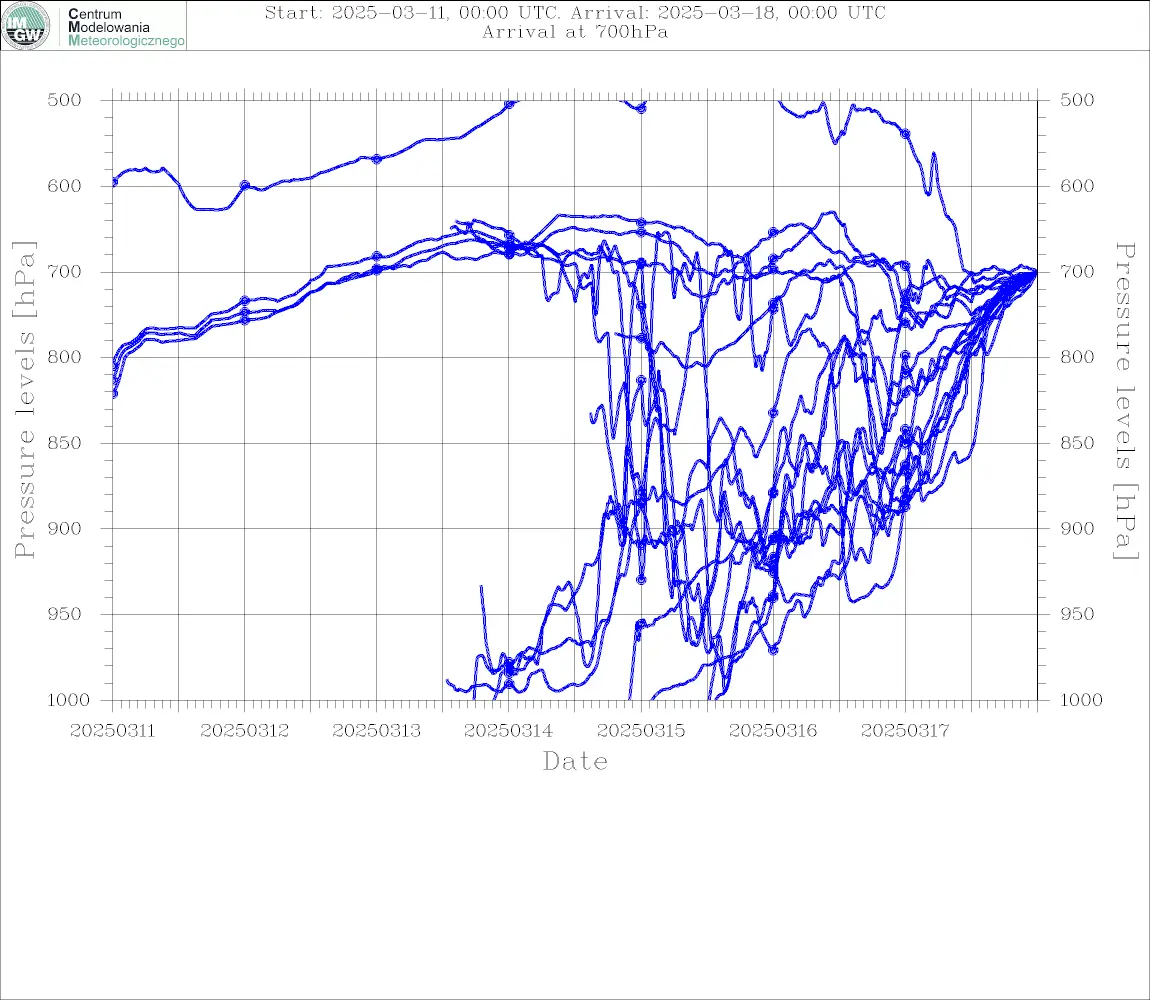Click left axis label 1000

coord(69,700)
